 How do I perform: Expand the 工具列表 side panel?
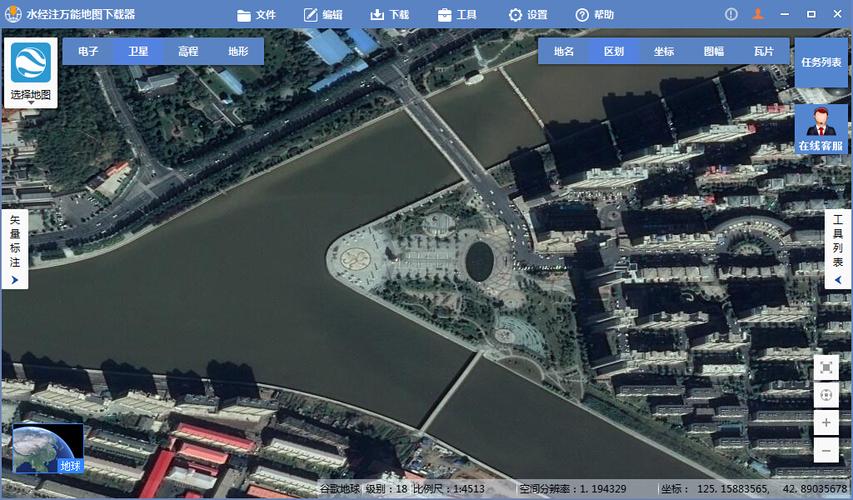click(838, 250)
